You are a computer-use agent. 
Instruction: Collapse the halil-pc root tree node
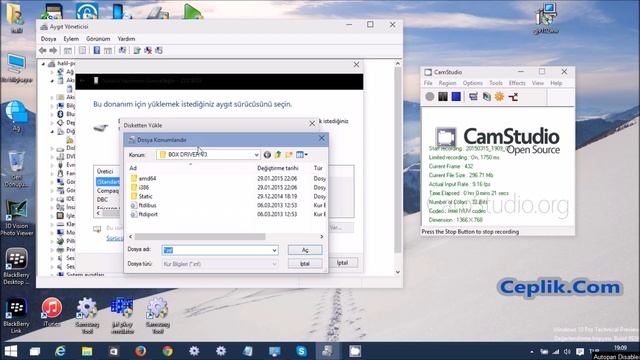(43, 64)
